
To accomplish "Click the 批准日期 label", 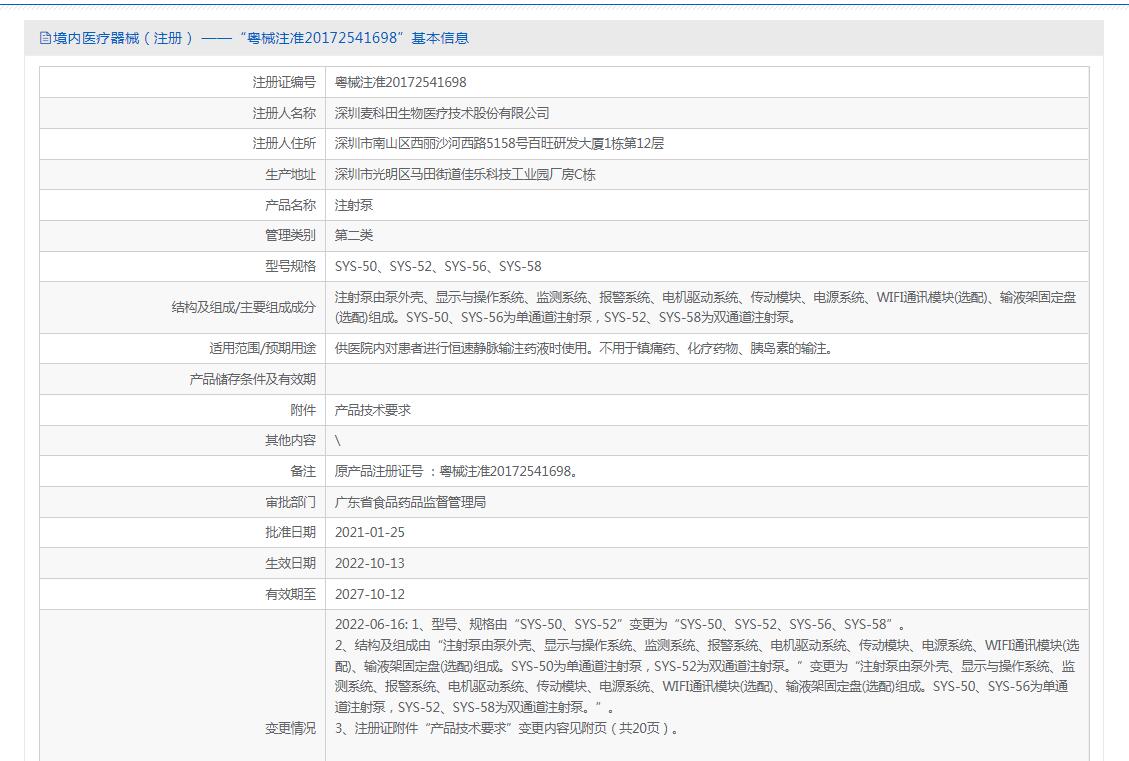I will coord(290,533).
